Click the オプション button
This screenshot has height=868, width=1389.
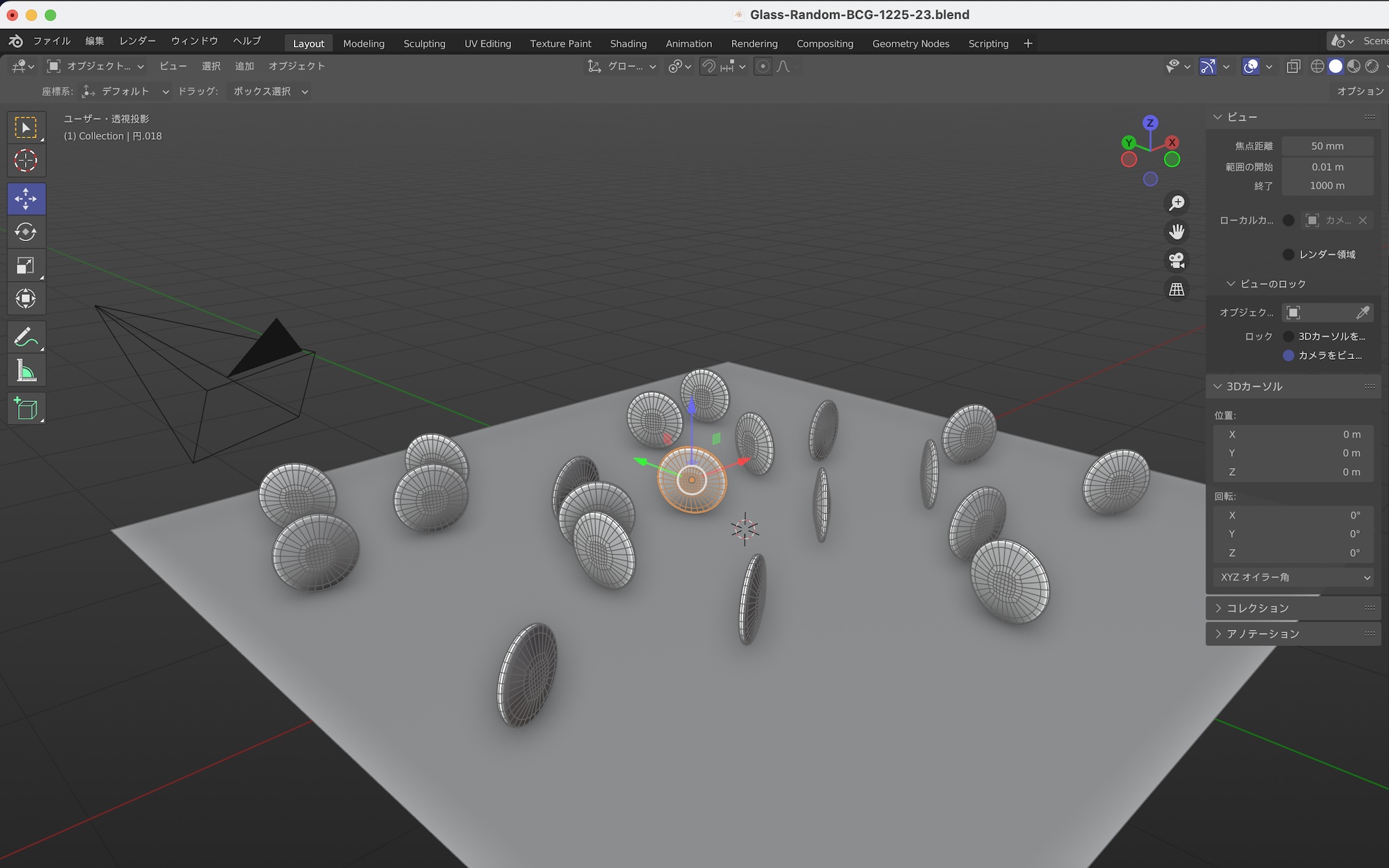[x=1360, y=91]
